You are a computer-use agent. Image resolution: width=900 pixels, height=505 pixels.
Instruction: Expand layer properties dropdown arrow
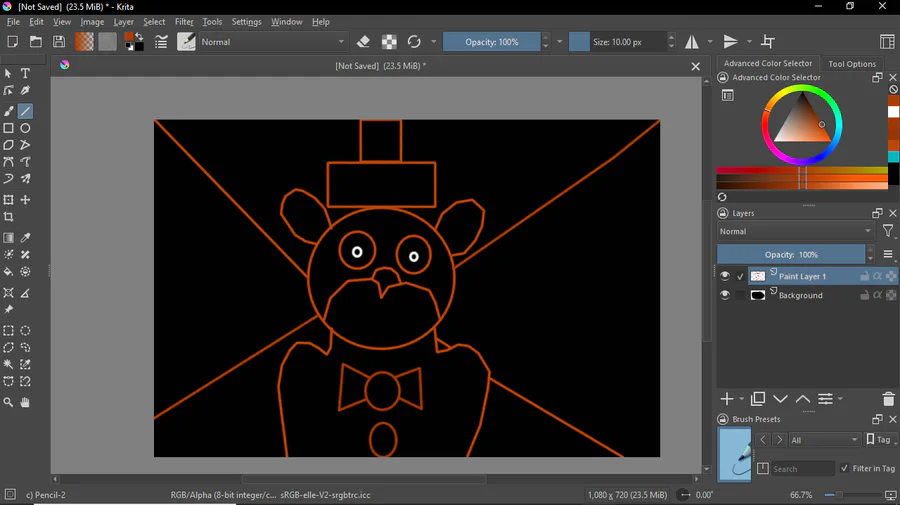coord(840,399)
